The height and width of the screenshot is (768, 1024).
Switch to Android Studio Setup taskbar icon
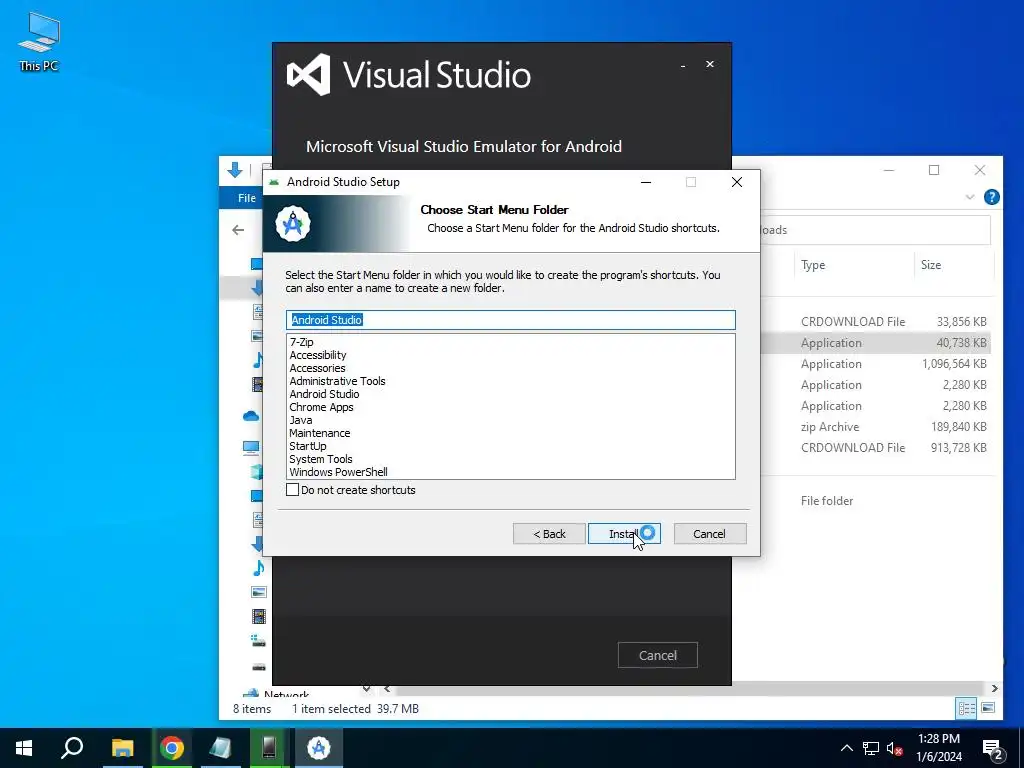click(x=319, y=748)
